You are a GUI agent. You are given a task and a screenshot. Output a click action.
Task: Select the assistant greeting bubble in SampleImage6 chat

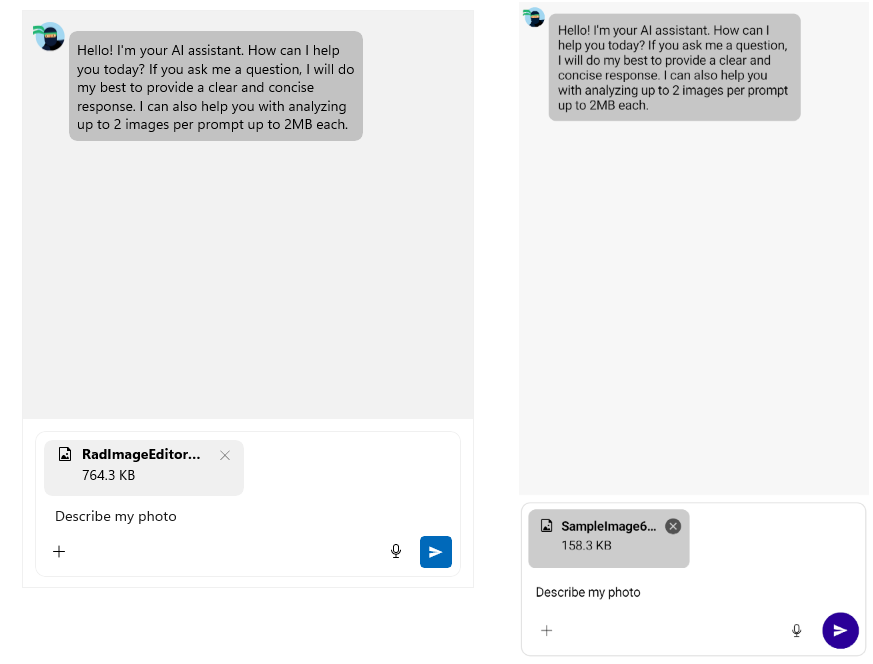pos(674,67)
